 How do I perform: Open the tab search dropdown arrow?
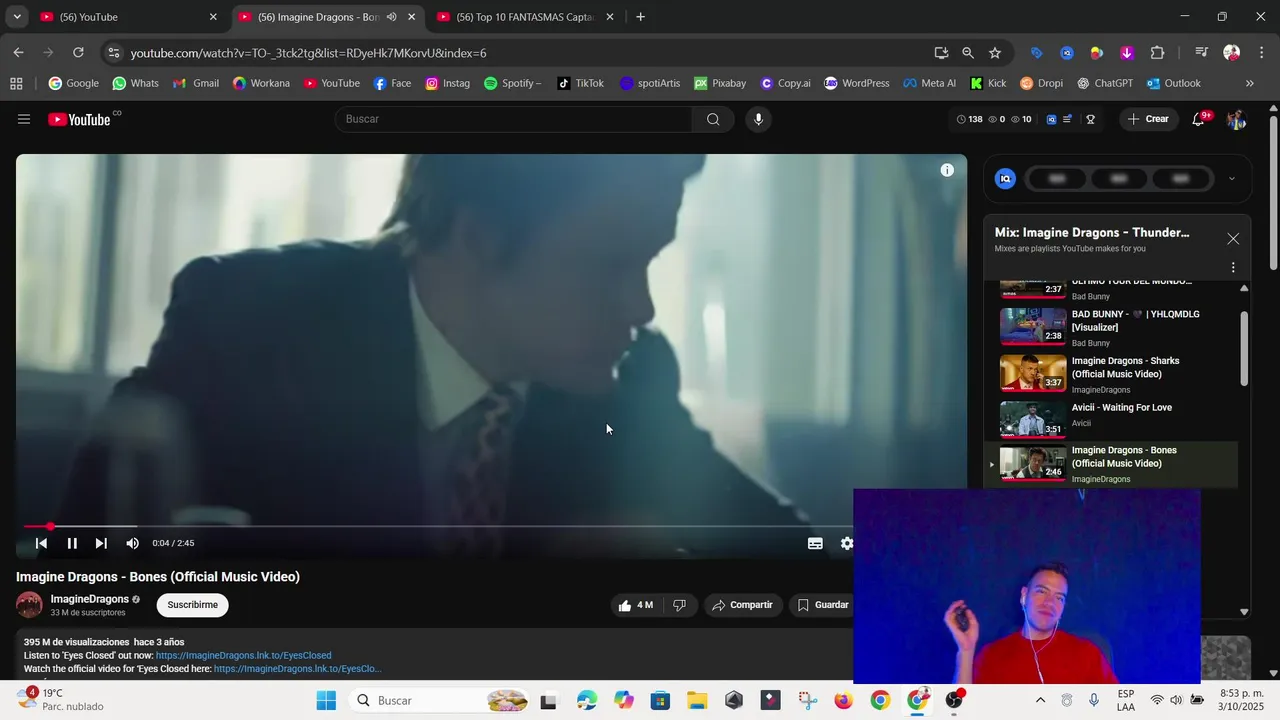17,17
